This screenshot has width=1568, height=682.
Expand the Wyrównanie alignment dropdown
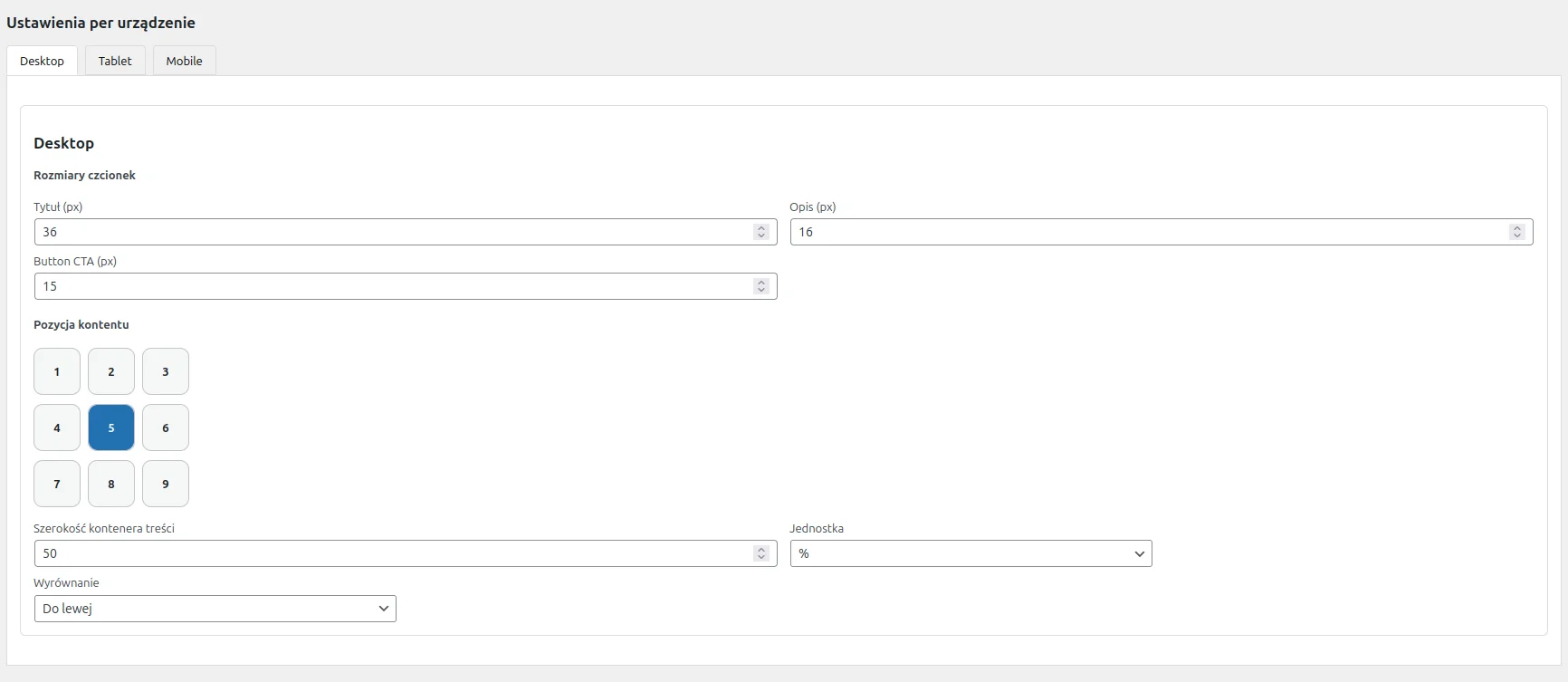pos(215,609)
